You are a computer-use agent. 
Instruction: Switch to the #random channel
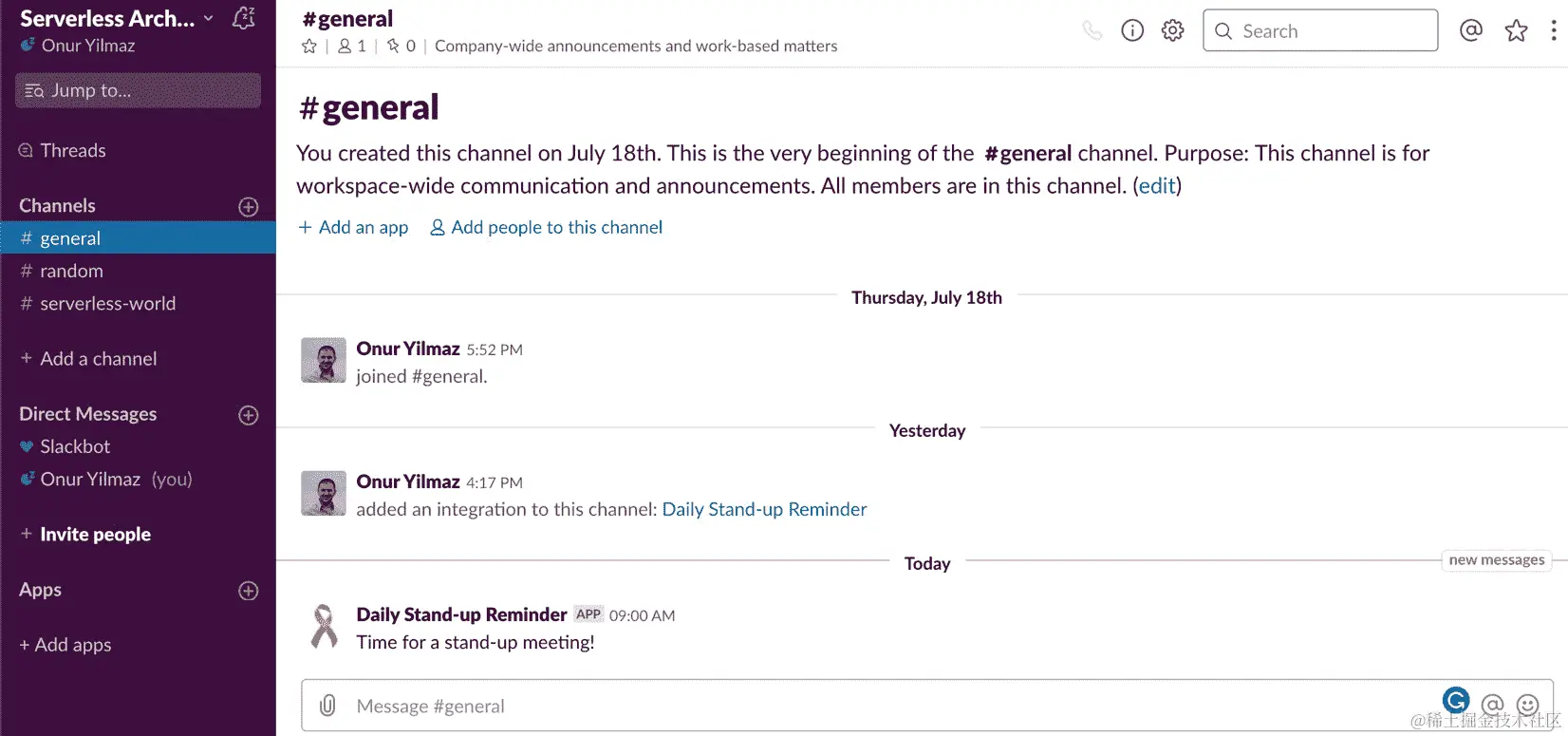[71, 271]
